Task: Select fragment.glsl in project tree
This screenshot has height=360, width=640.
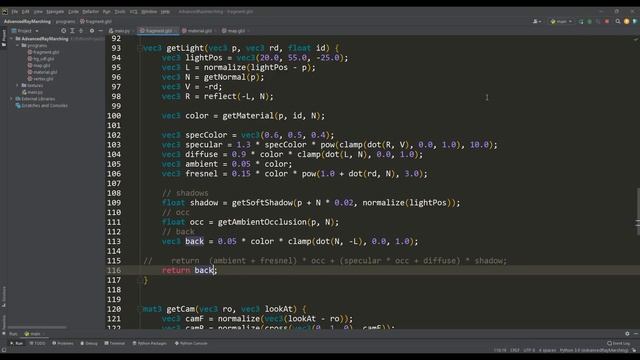Action: (x=43, y=52)
